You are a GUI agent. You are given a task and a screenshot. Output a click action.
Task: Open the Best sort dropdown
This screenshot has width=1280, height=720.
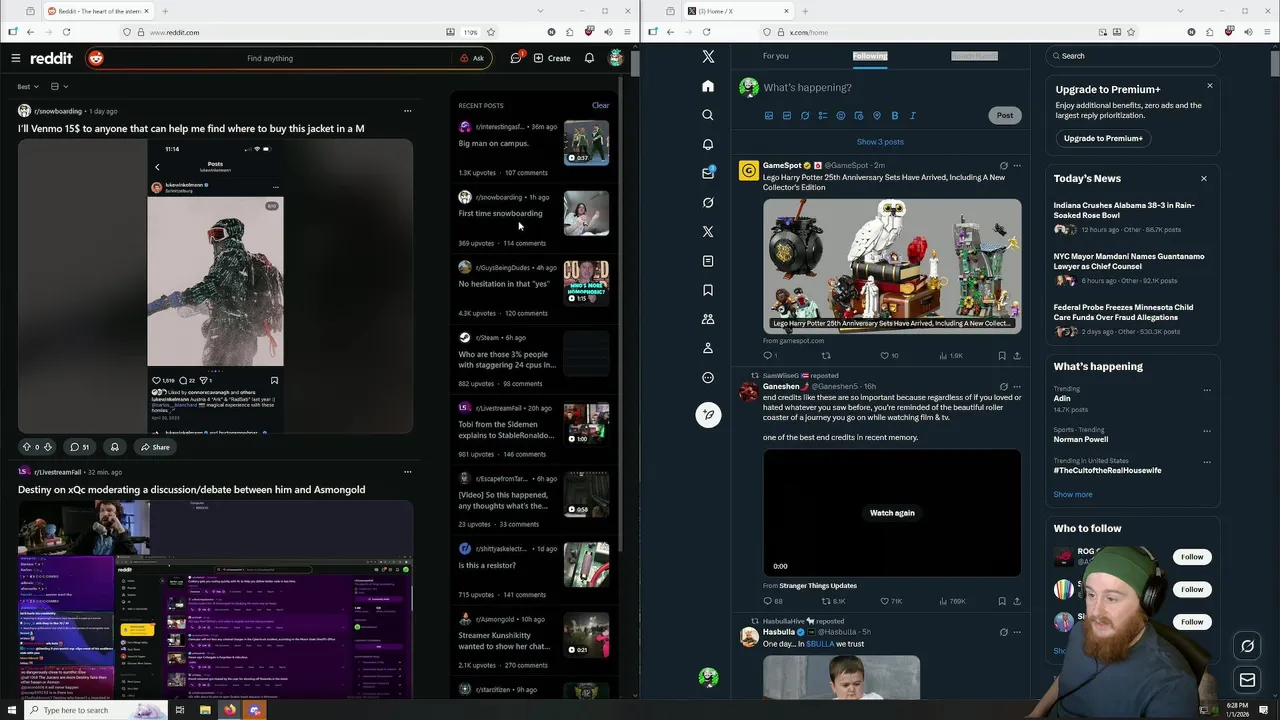point(27,87)
